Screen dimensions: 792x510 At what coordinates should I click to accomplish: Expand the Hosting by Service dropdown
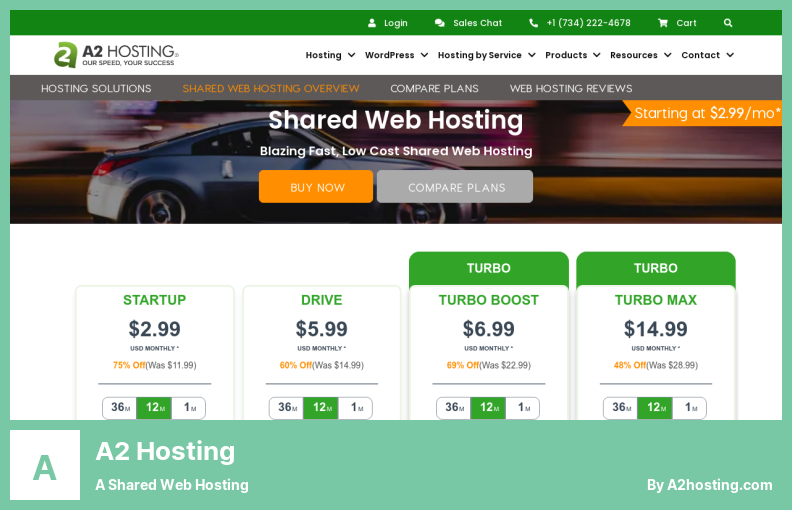coord(486,55)
